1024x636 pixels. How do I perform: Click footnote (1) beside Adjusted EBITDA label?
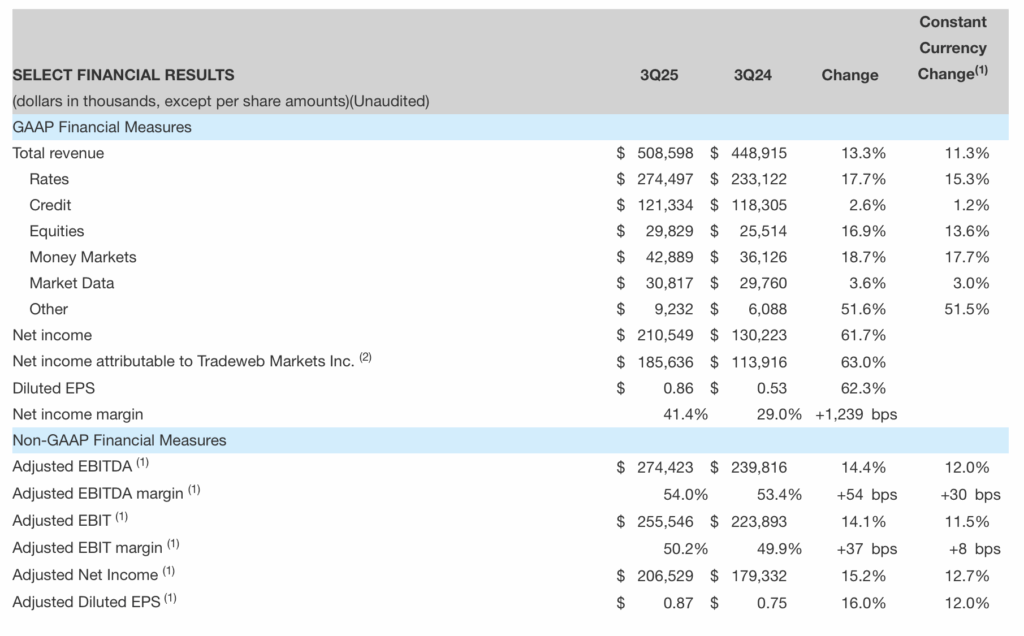pyautogui.click(x=143, y=464)
